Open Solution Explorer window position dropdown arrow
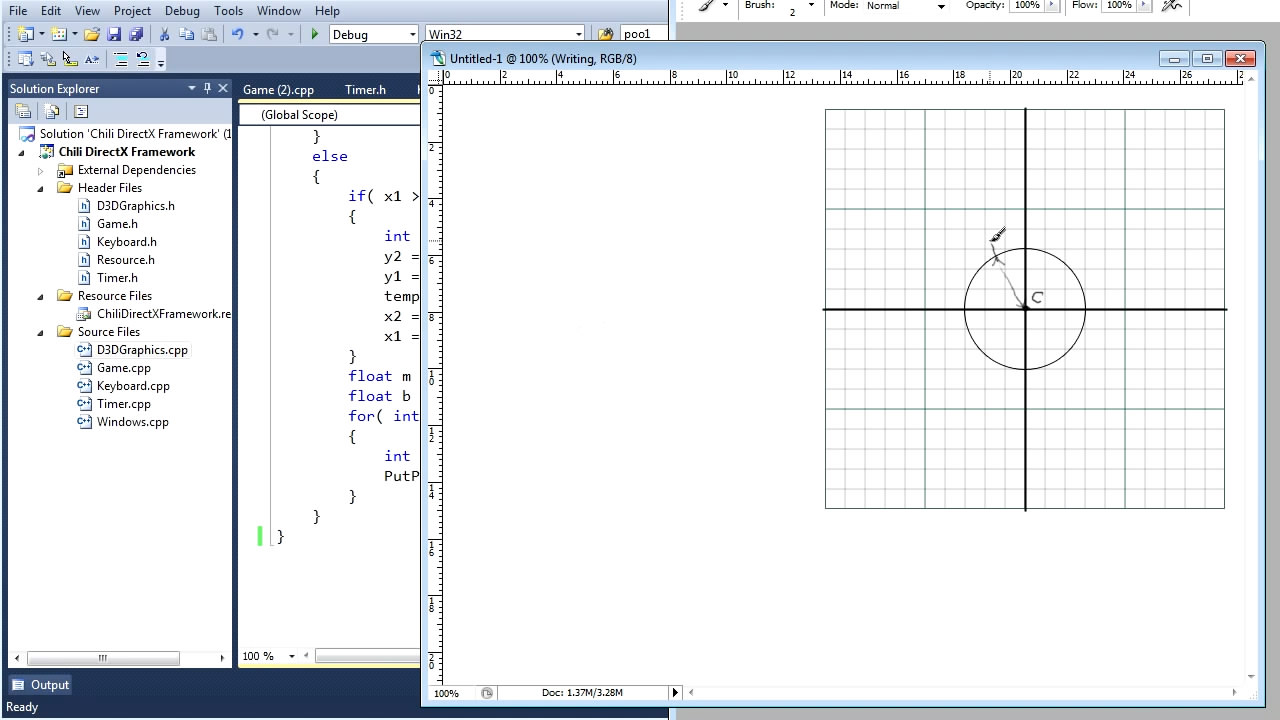Image resolution: width=1280 pixels, height=720 pixels. tap(191, 88)
